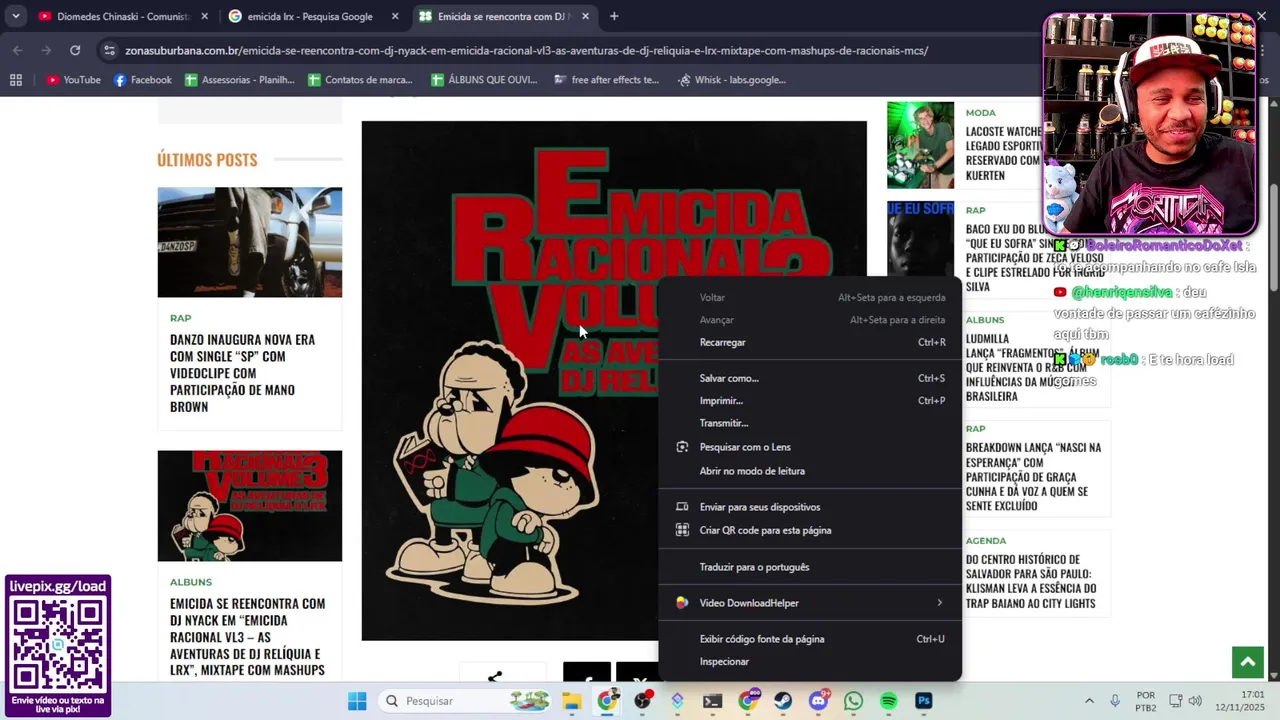The height and width of the screenshot is (720, 1280).
Task: Click the green scroll-to-top arrow button
Action: 1247,662
